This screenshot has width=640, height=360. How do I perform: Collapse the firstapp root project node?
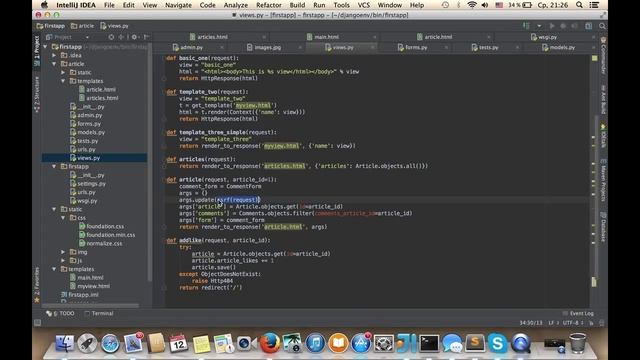click(45, 47)
